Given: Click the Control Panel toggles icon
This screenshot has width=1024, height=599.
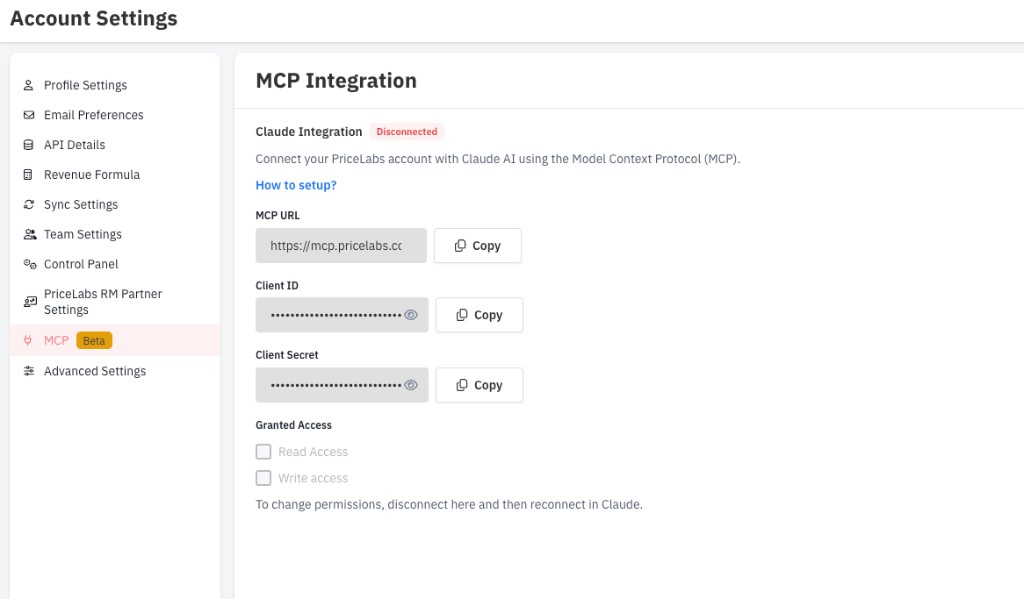Looking at the screenshot, I should point(30,264).
